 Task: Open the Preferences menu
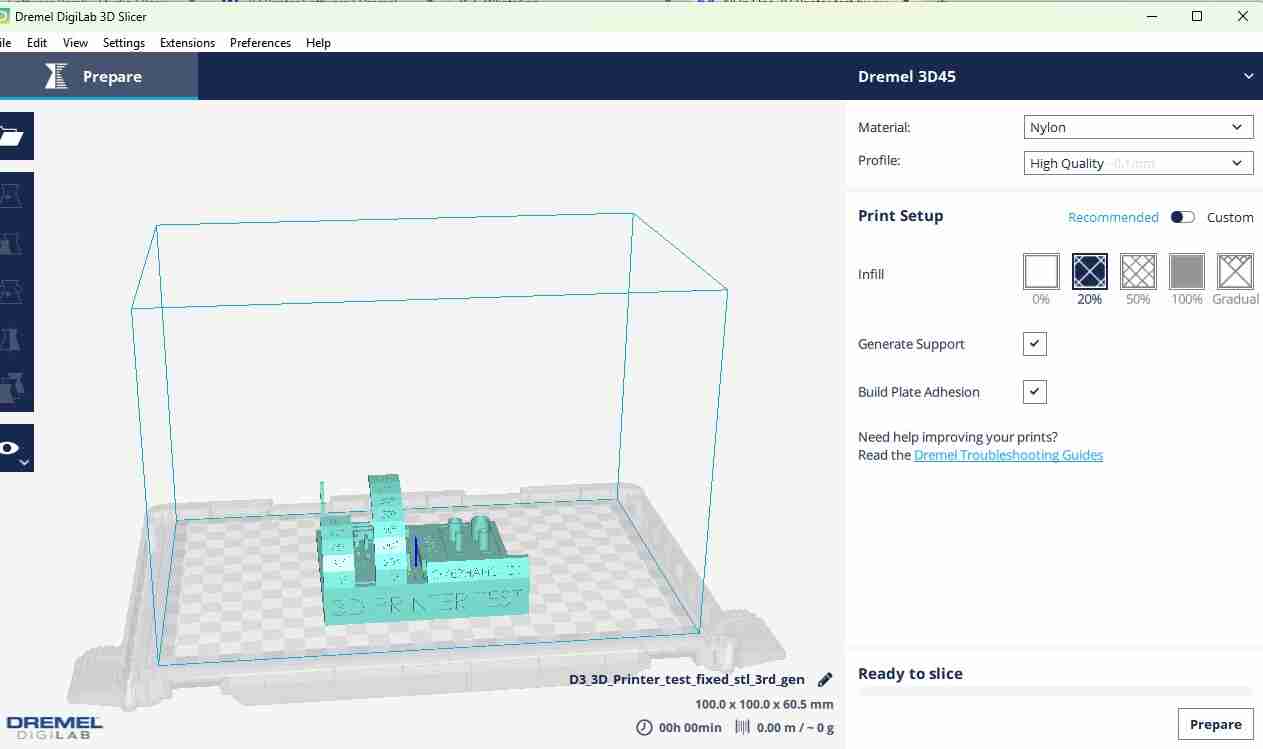[260, 43]
